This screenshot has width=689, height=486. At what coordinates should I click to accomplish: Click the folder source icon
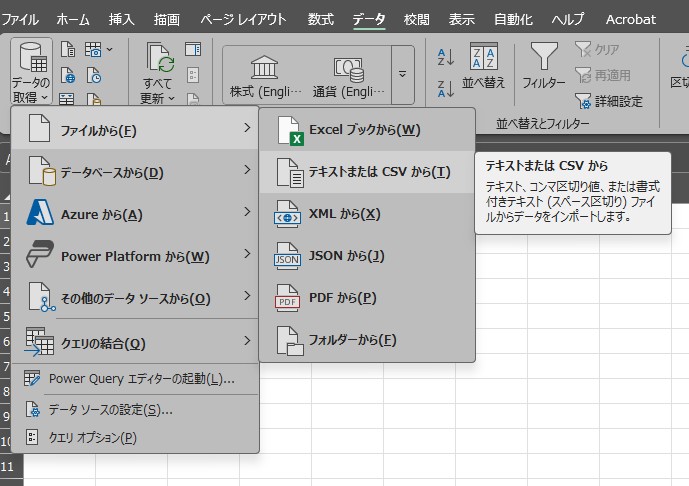290,341
